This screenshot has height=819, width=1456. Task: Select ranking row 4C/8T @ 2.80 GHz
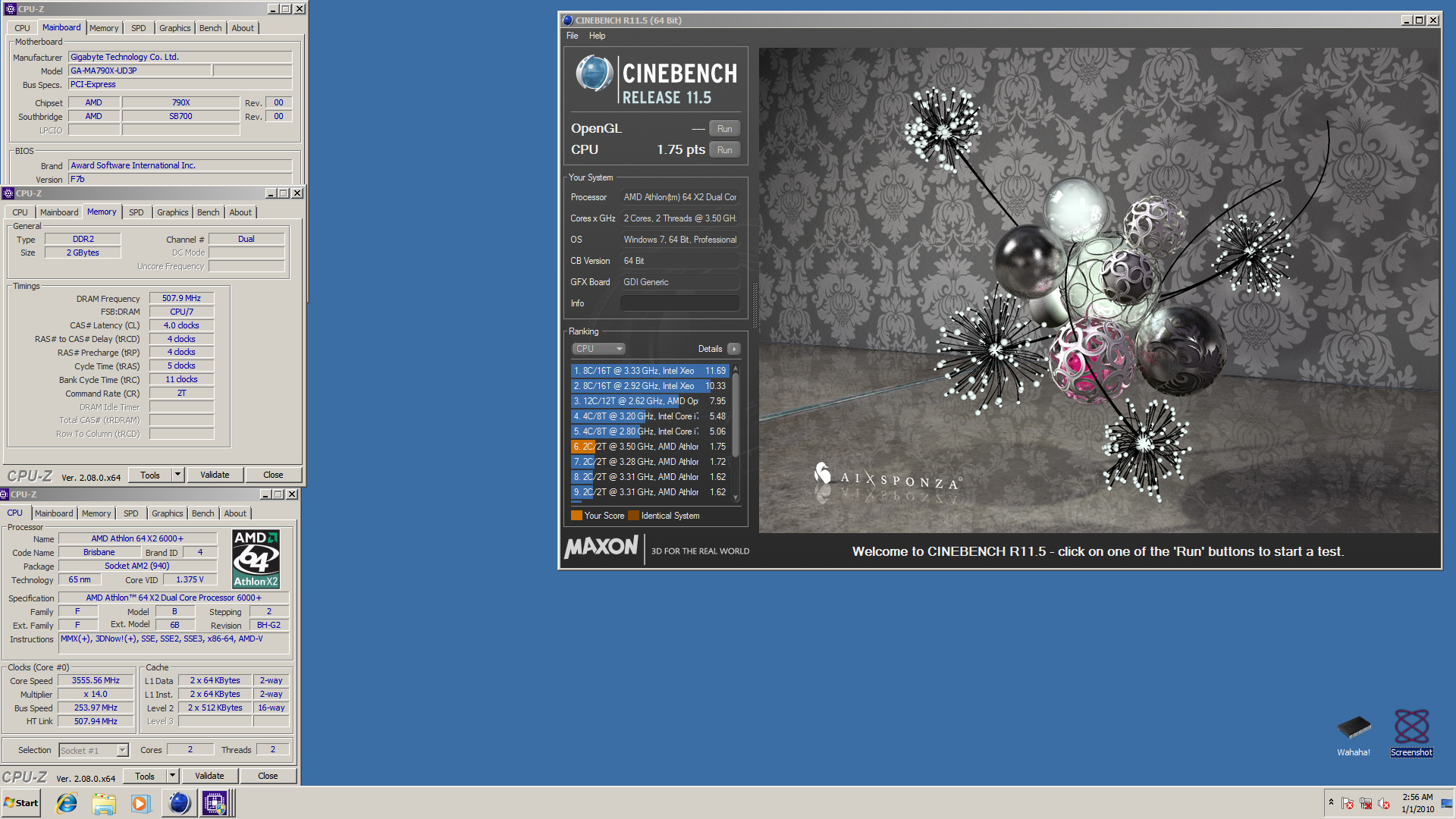point(650,431)
